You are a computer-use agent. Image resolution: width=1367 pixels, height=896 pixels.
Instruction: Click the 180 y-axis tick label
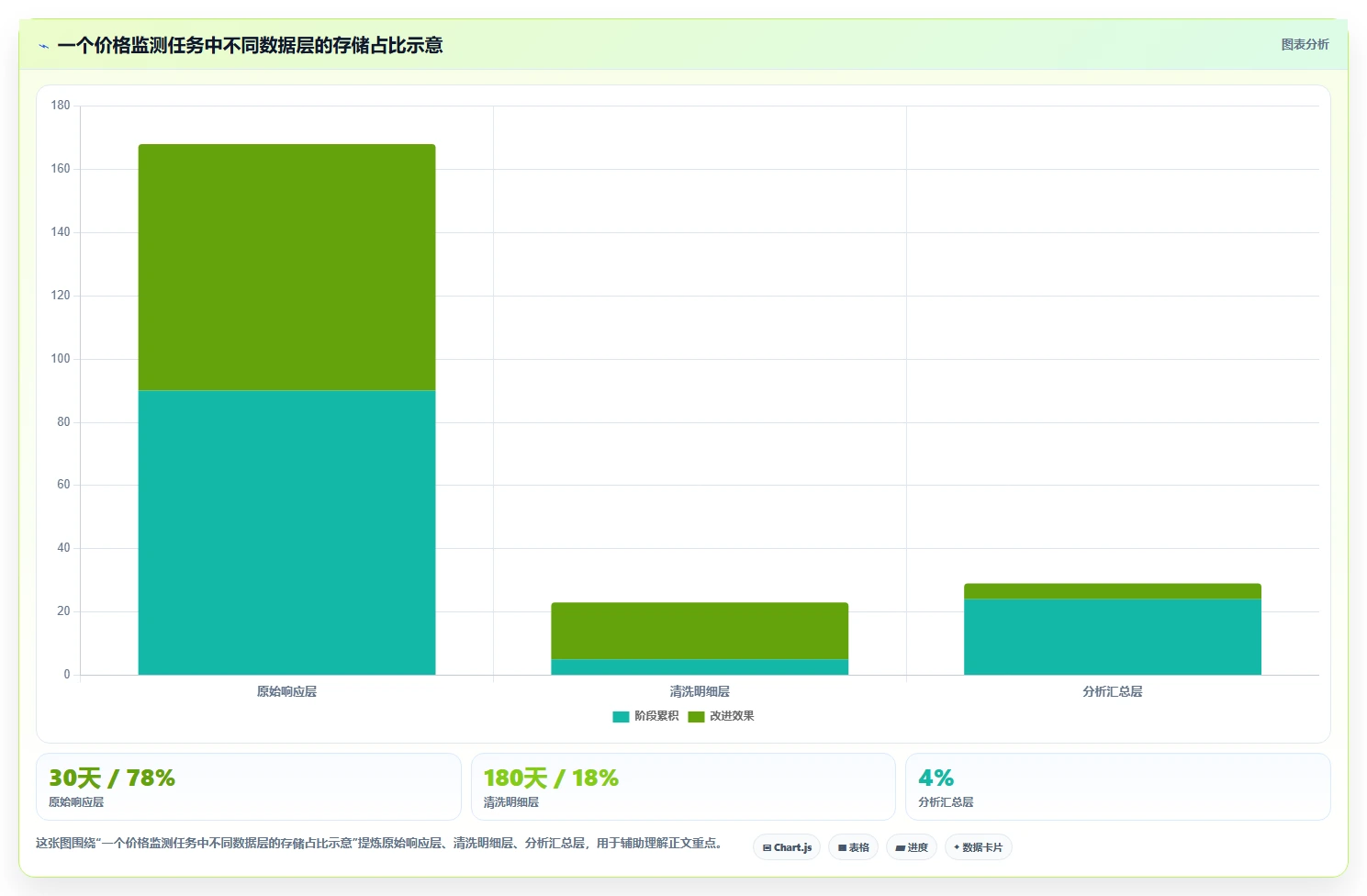click(x=61, y=106)
